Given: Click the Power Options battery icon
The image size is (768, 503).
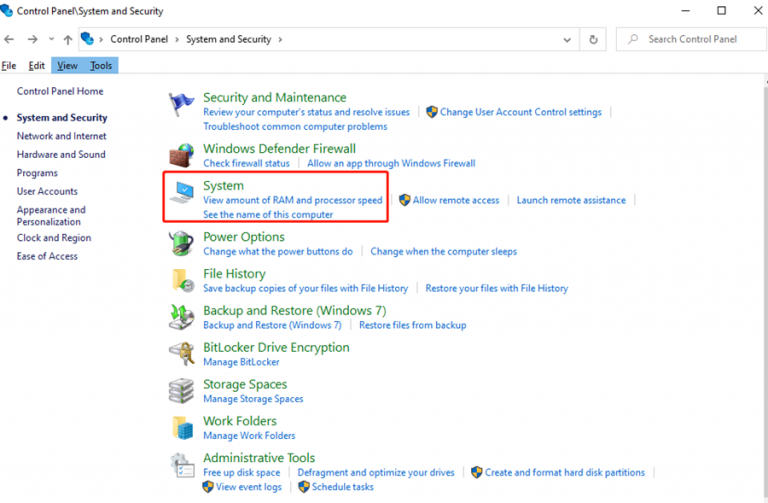Looking at the screenshot, I should 182,243.
